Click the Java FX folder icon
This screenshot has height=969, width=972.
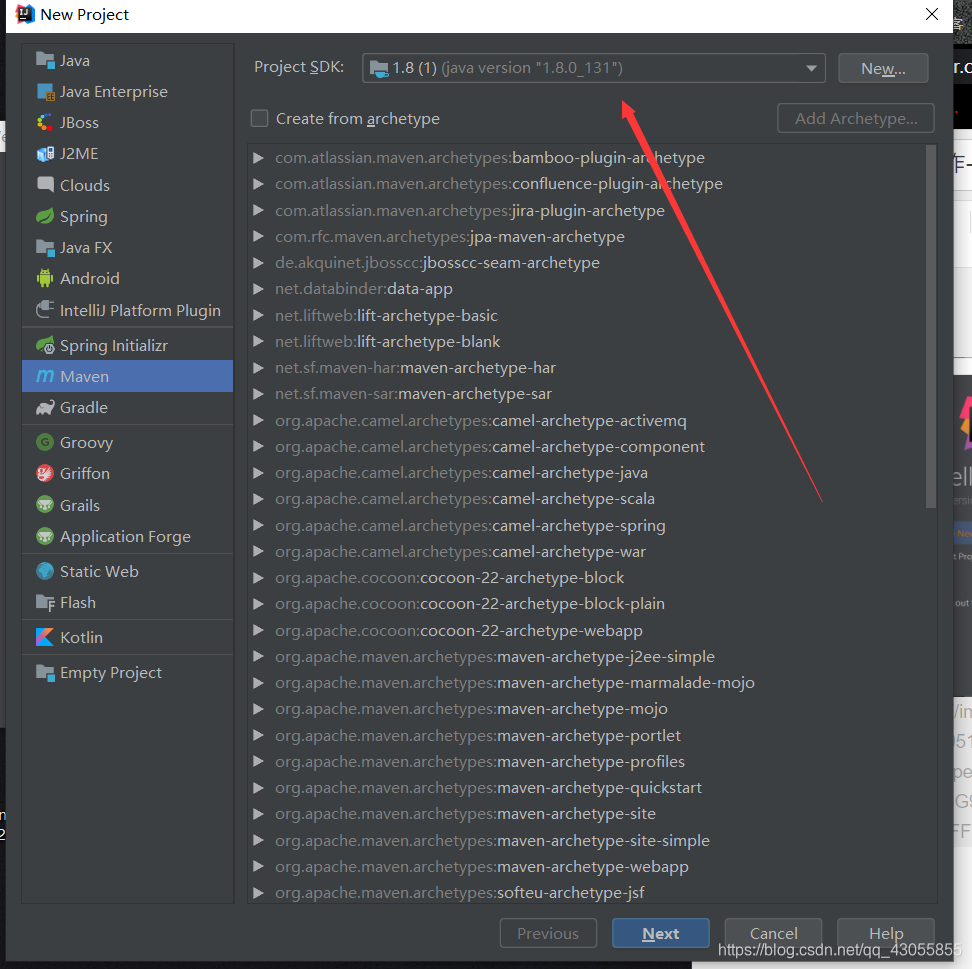point(45,247)
